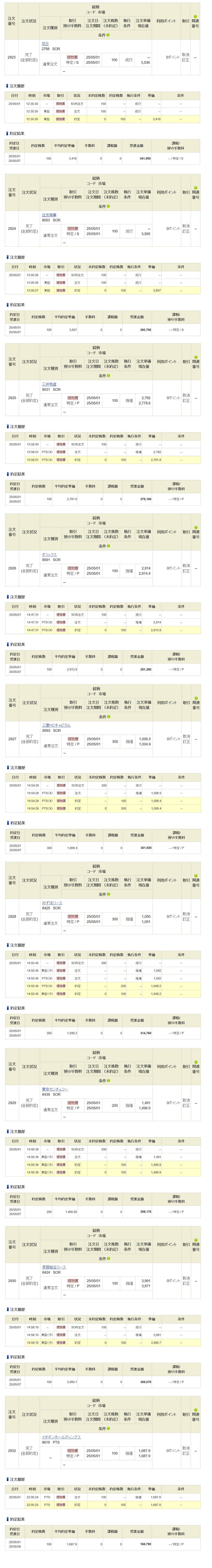Open the 住友商事 stock link
212x1568 pixels.
pos(49,215)
